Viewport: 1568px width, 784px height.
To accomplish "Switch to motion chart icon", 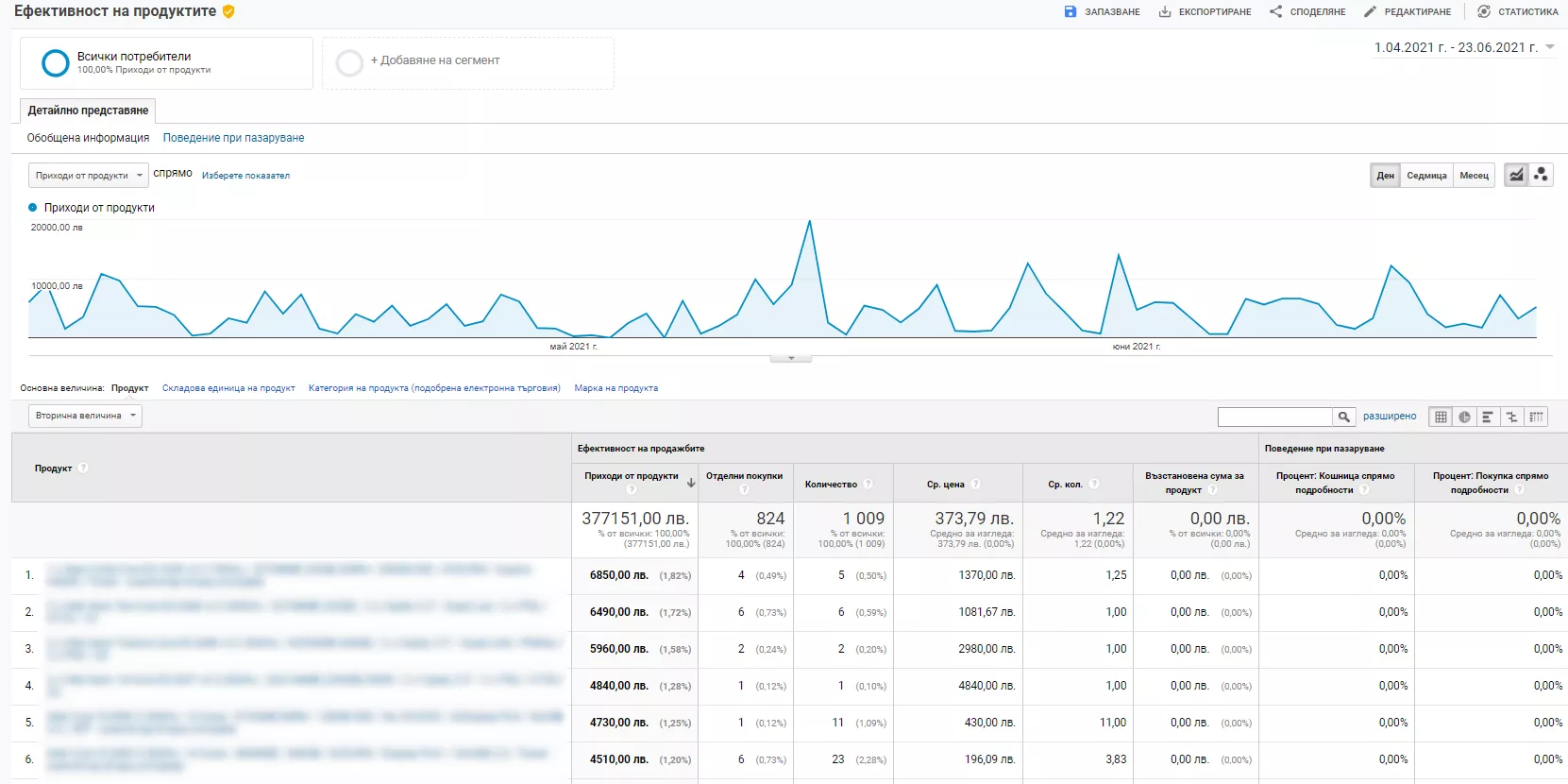I will [x=1541, y=175].
